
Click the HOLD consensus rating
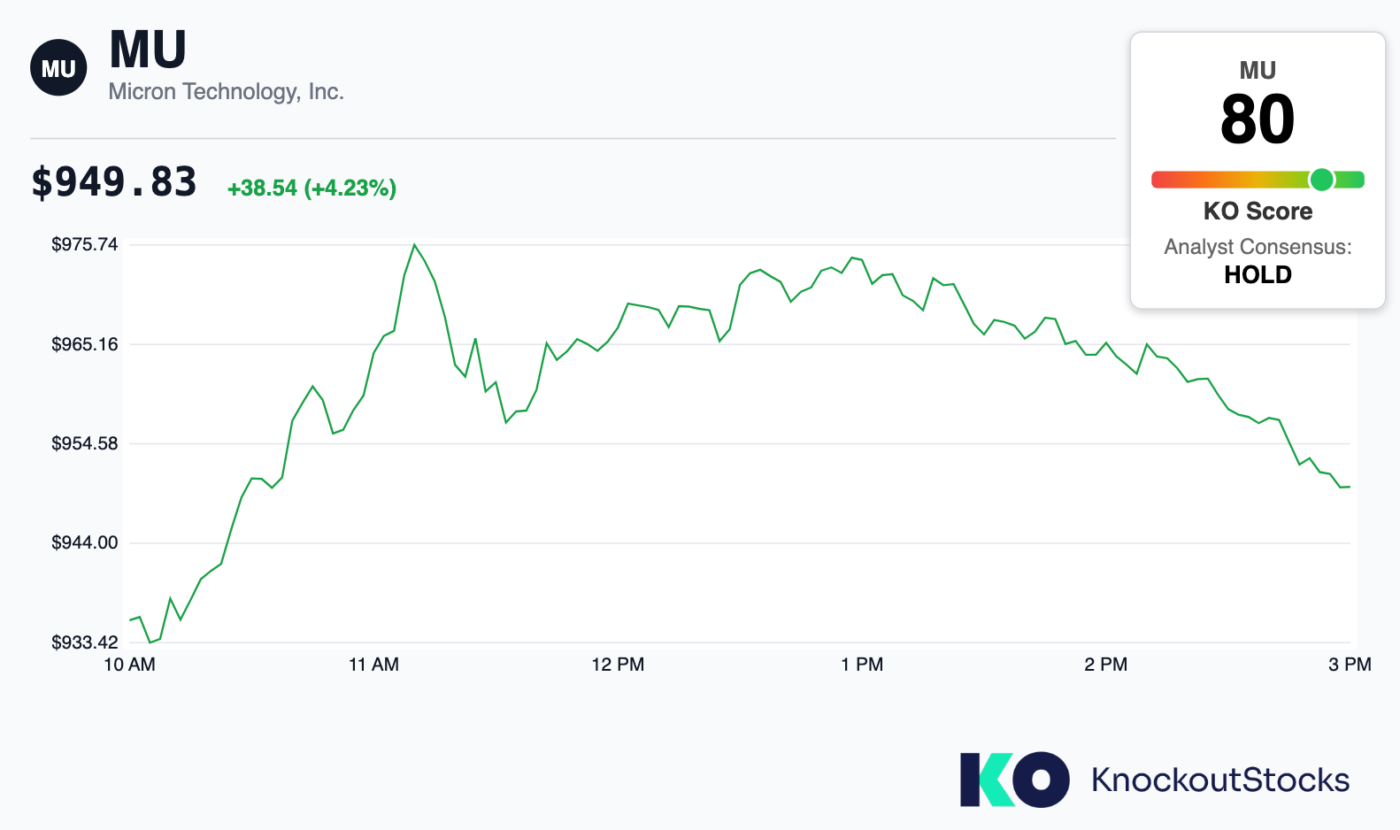pyautogui.click(x=1258, y=274)
